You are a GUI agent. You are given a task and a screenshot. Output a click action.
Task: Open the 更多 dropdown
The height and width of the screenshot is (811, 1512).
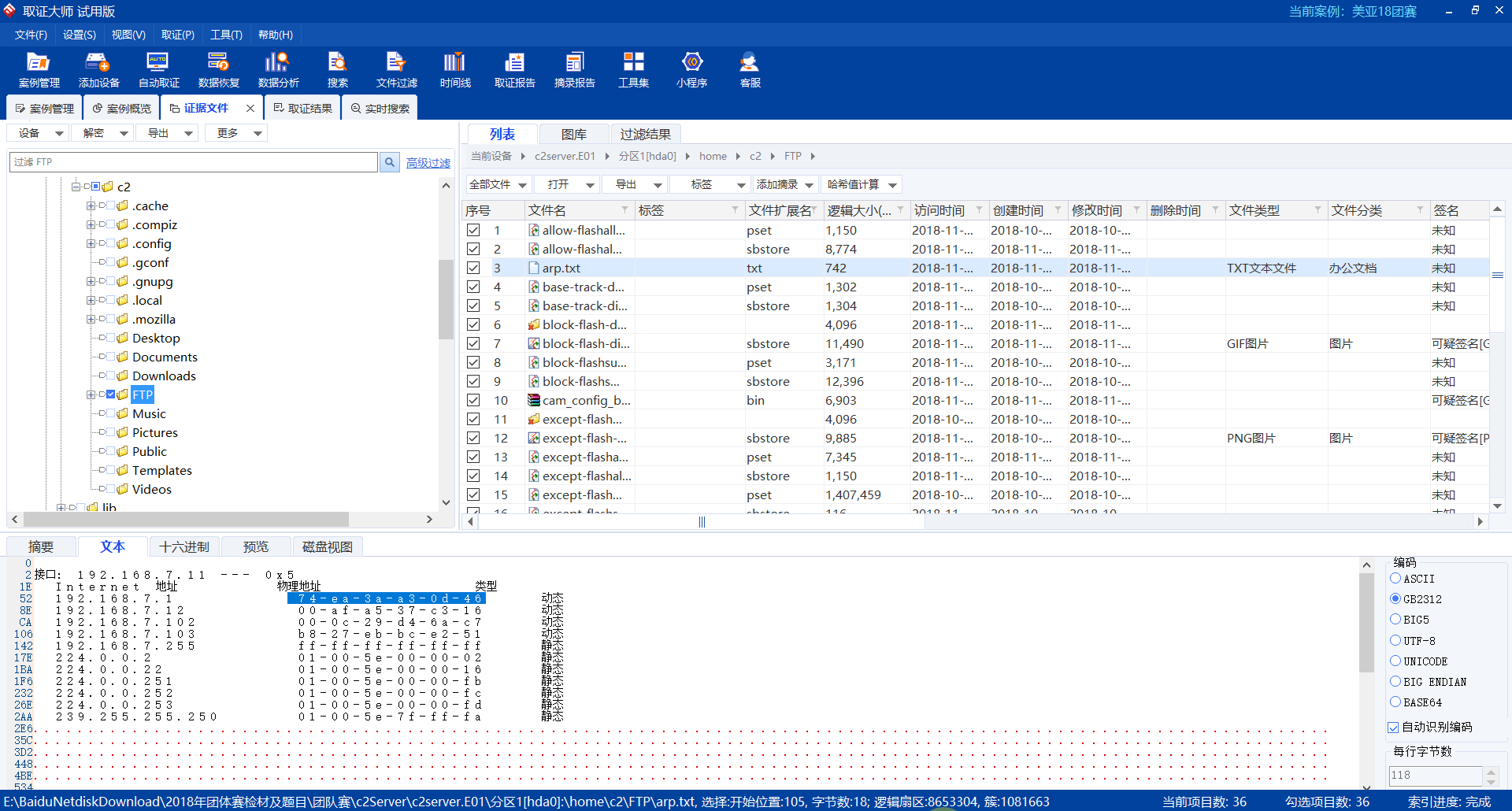click(x=236, y=133)
